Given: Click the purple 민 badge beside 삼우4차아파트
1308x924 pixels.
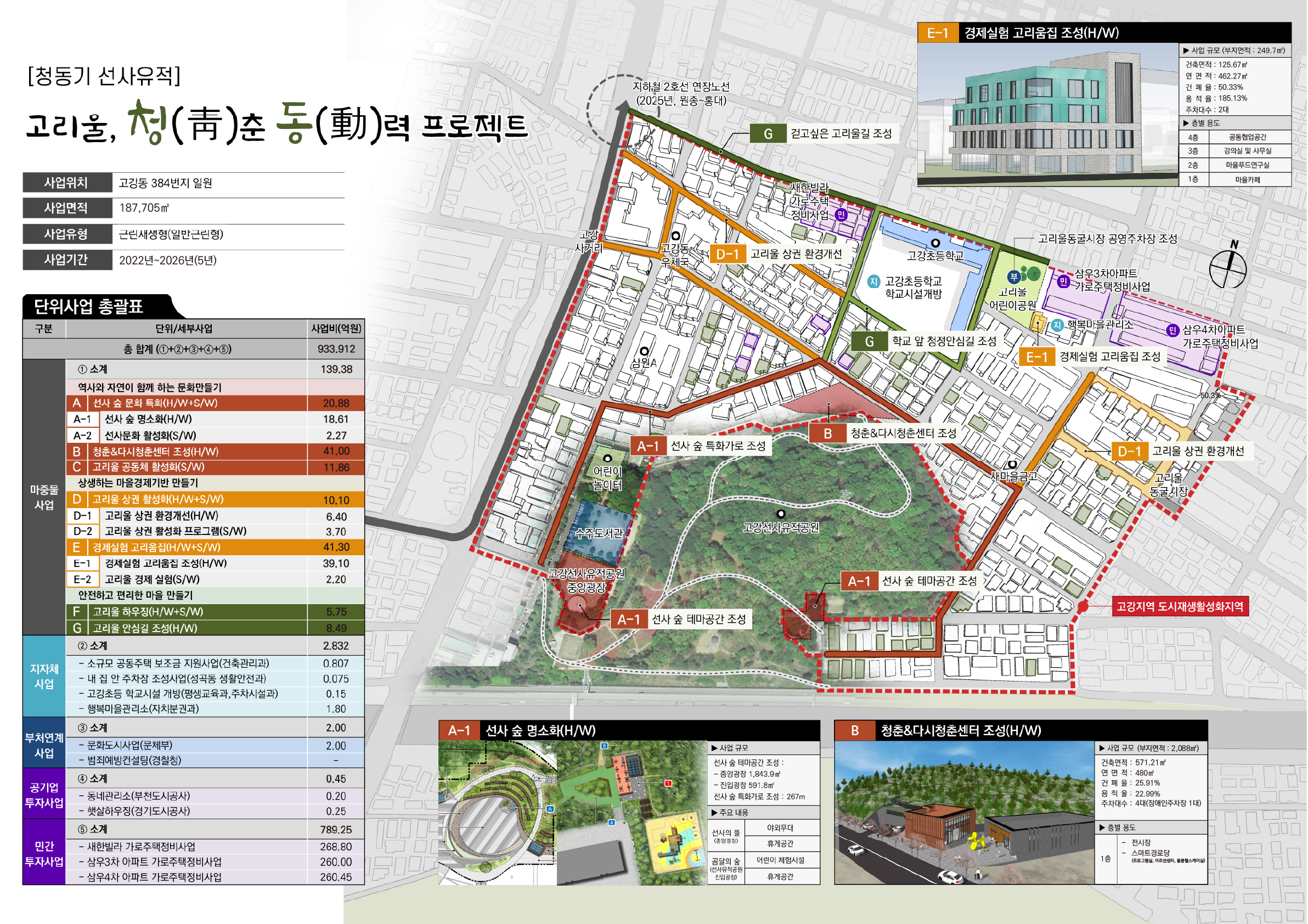Looking at the screenshot, I should tap(1172, 330).
